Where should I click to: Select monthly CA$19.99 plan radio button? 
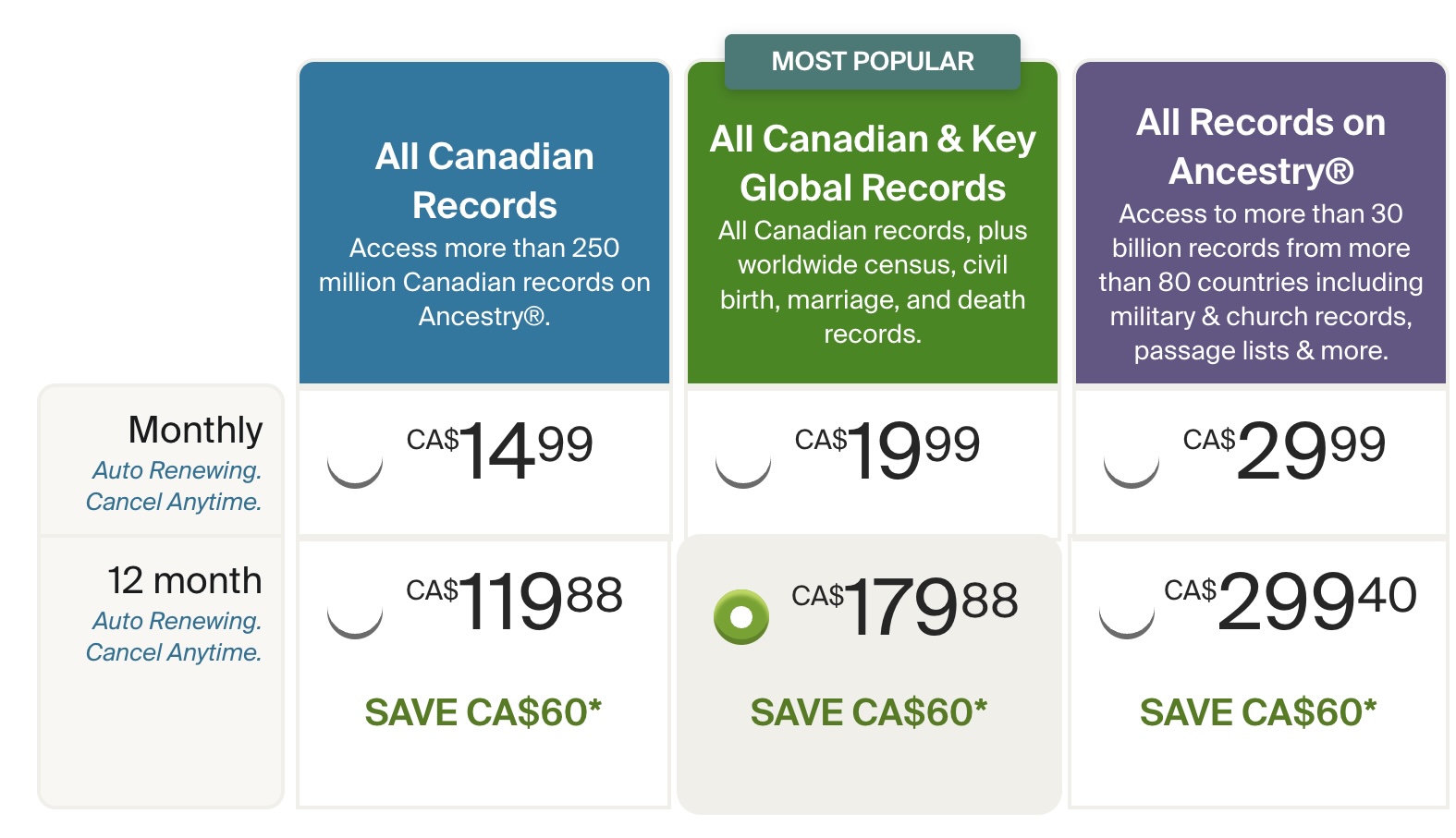[x=743, y=460]
